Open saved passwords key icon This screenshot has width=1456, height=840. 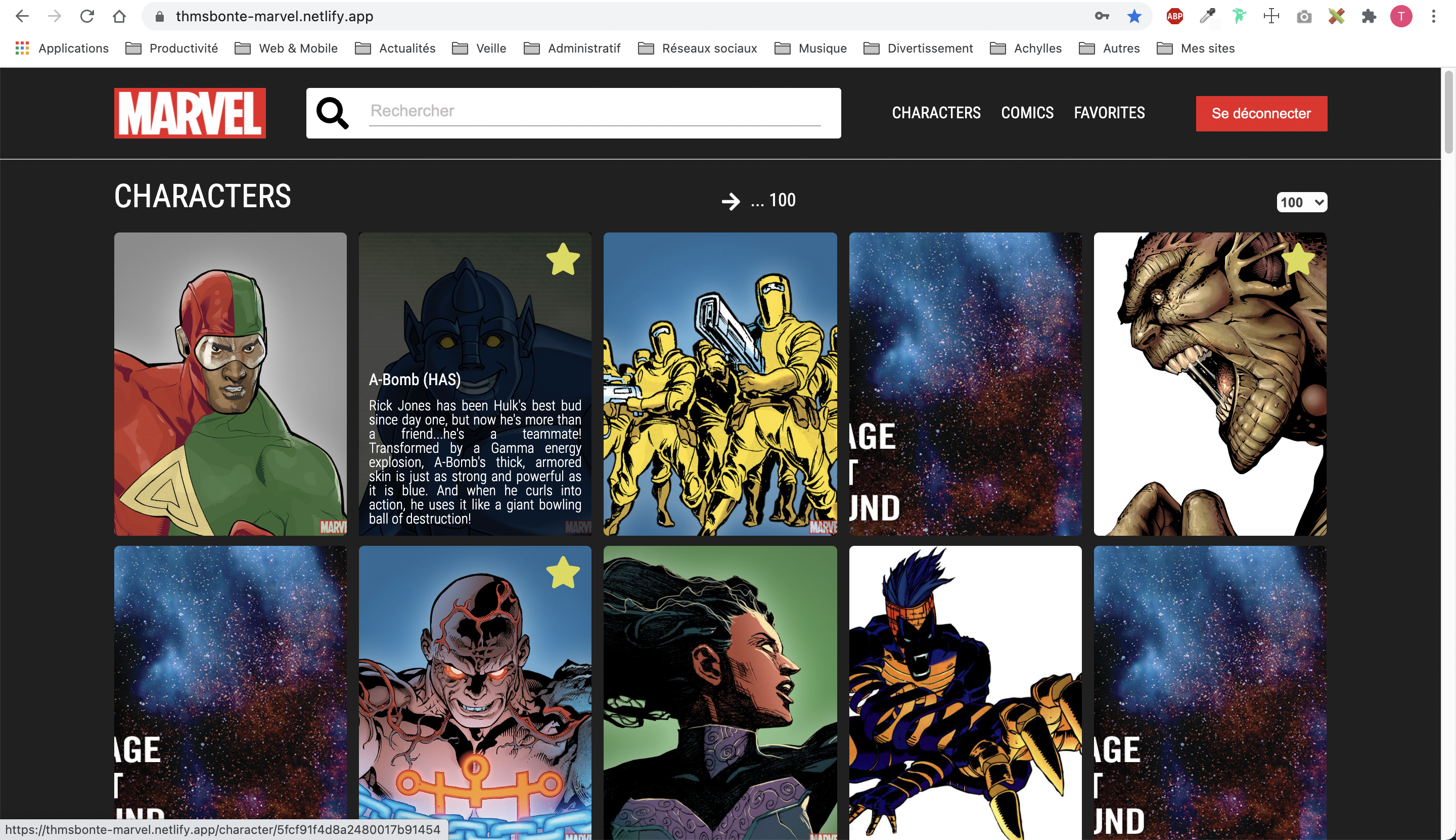coord(1102,16)
